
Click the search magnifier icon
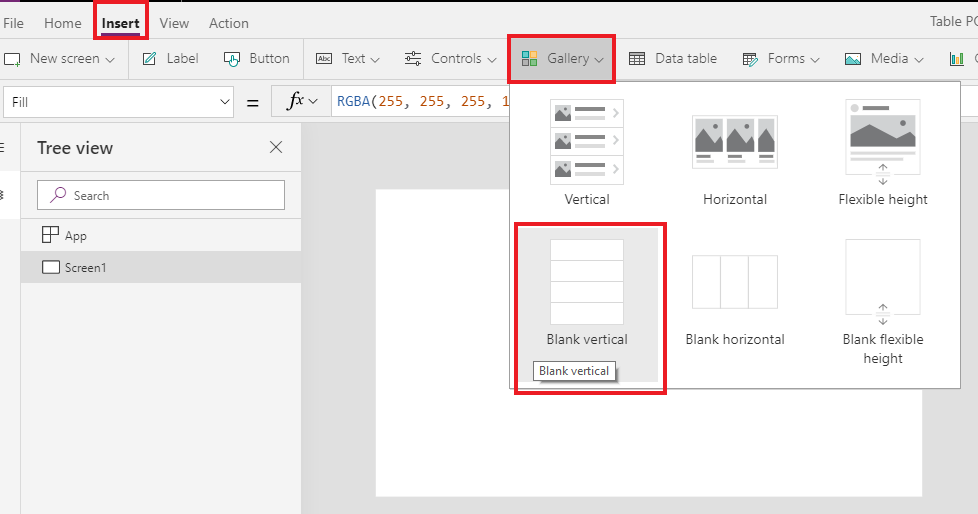pyautogui.click(x=58, y=195)
